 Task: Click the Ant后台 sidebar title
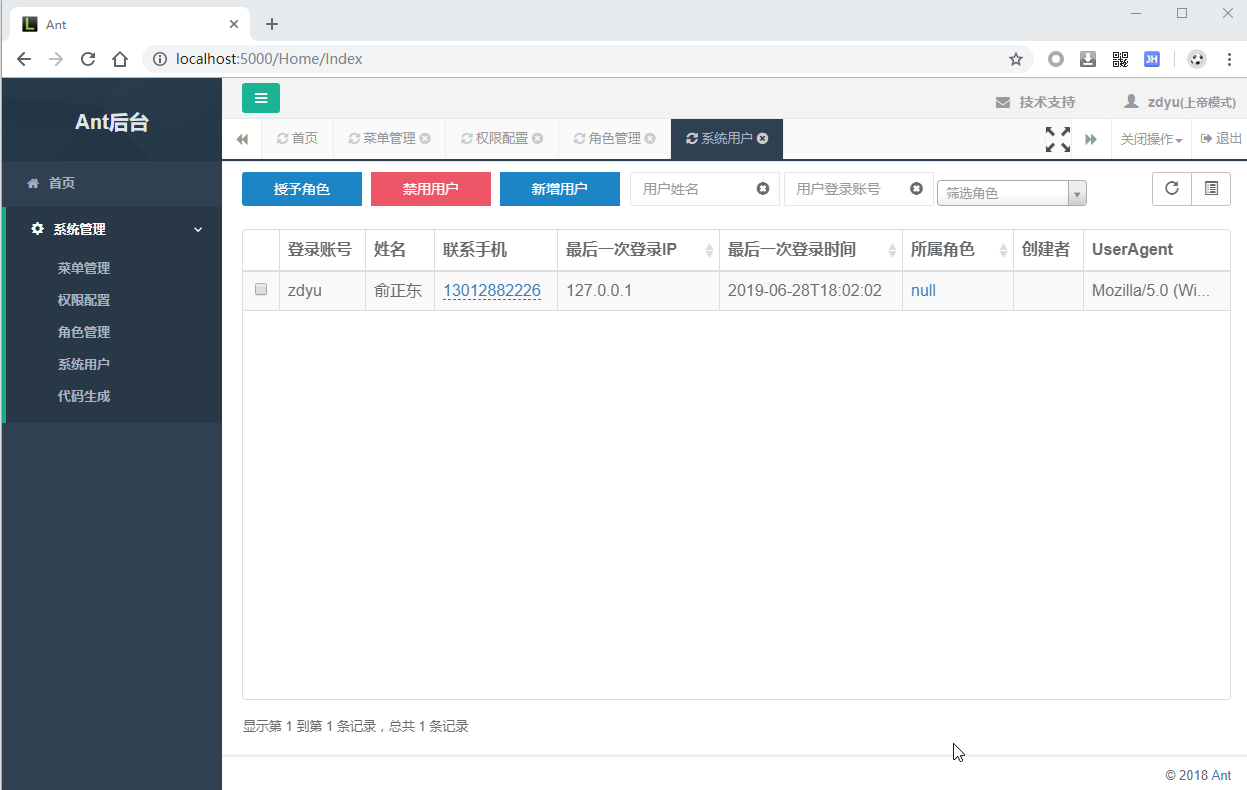click(111, 122)
